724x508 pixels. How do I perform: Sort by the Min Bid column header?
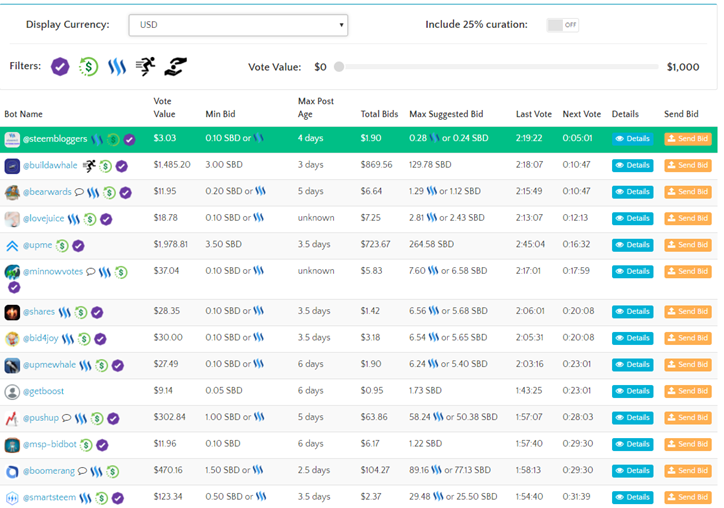(220, 114)
